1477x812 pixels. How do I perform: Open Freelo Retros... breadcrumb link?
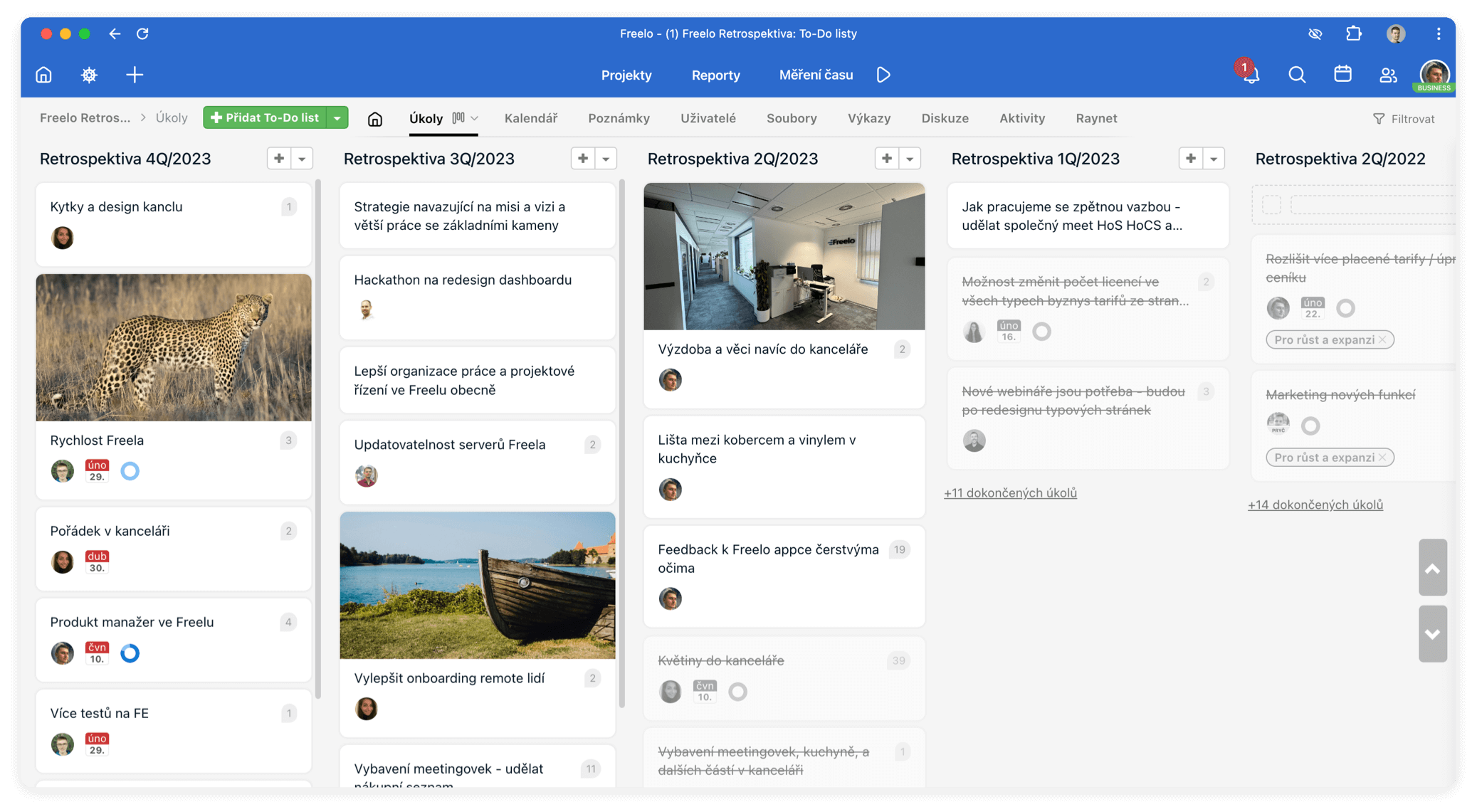[x=85, y=118]
